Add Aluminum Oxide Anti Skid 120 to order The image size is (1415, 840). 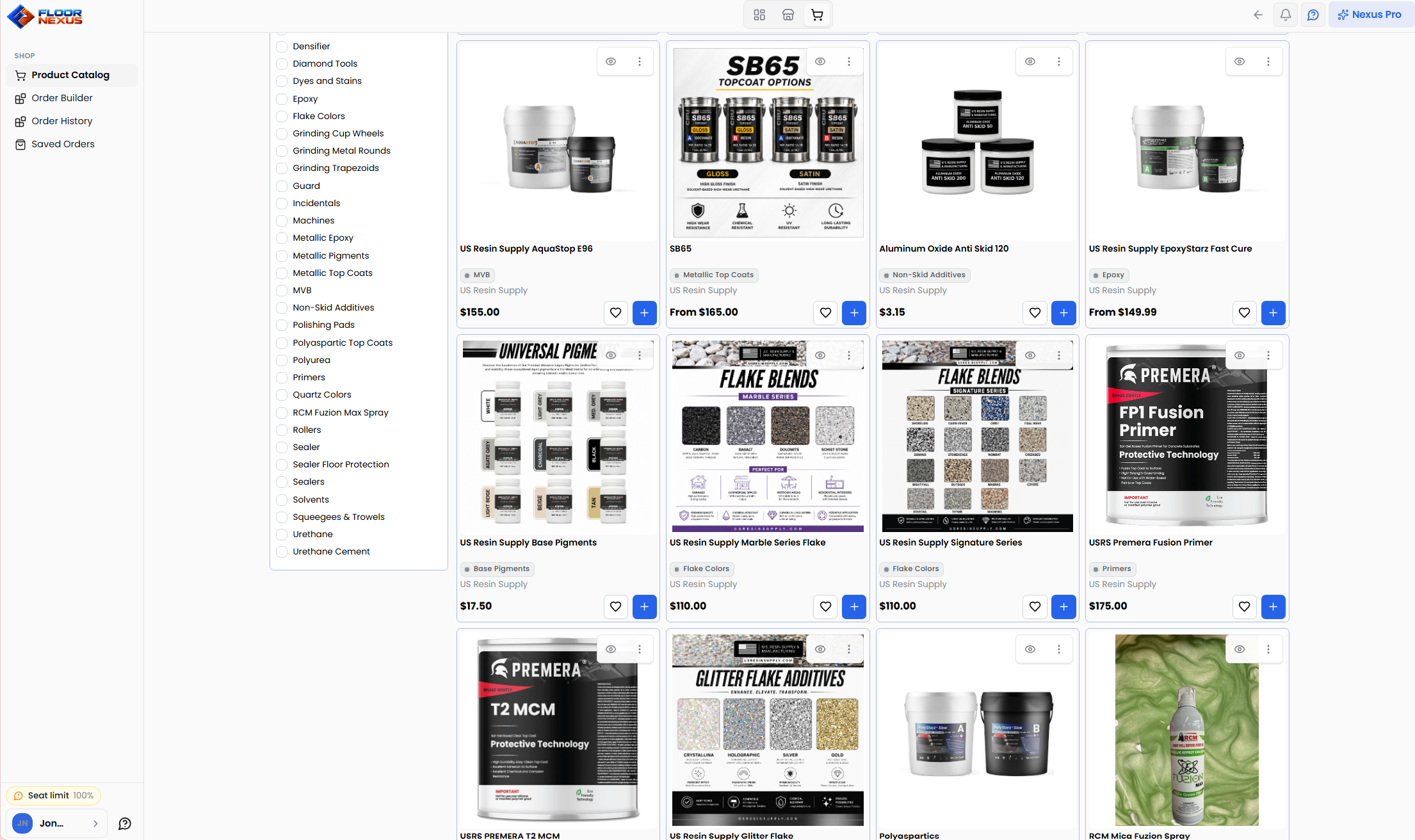tap(1063, 312)
